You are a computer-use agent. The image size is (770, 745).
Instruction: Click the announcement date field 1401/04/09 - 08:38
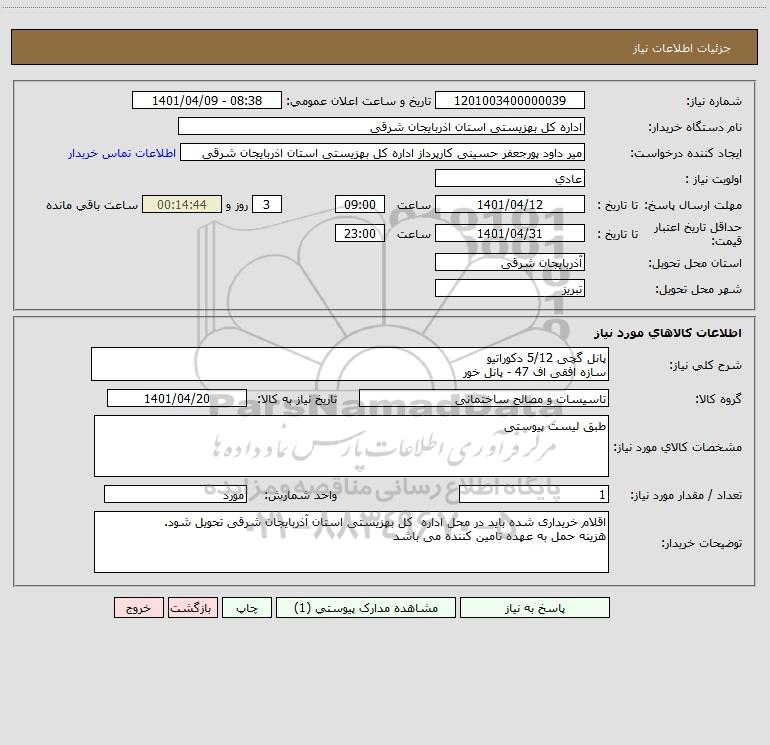coord(207,100)
